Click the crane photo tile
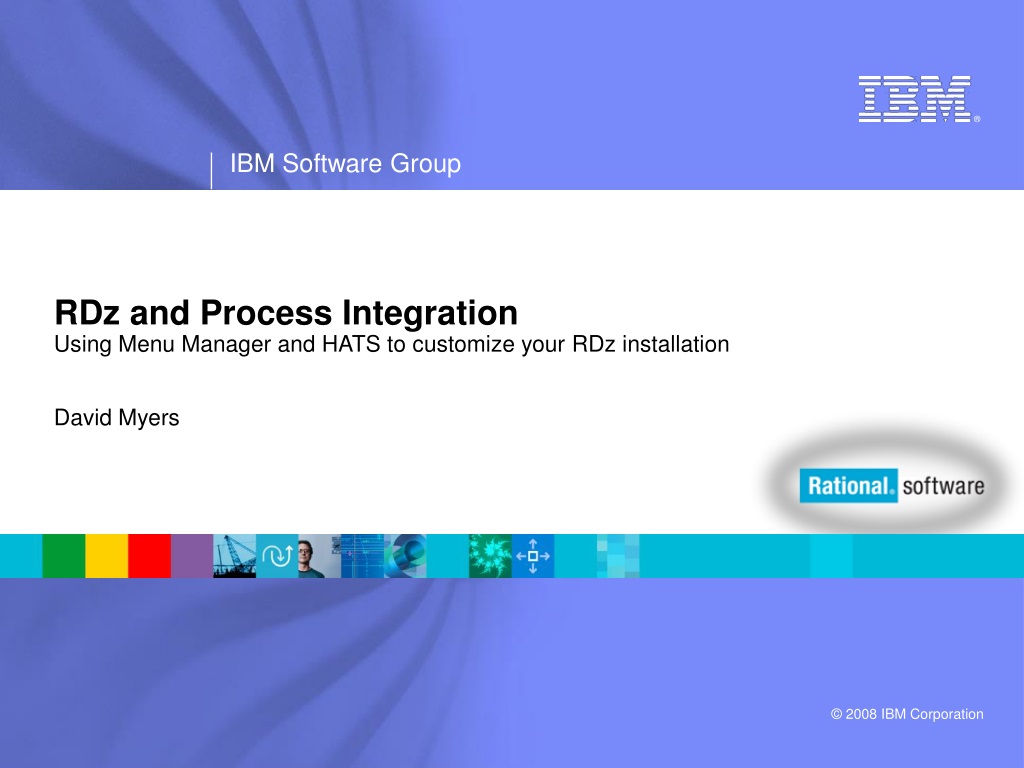Image resolution: width=1024 pixels, height=768 pixels. click(x=234, y=556)
